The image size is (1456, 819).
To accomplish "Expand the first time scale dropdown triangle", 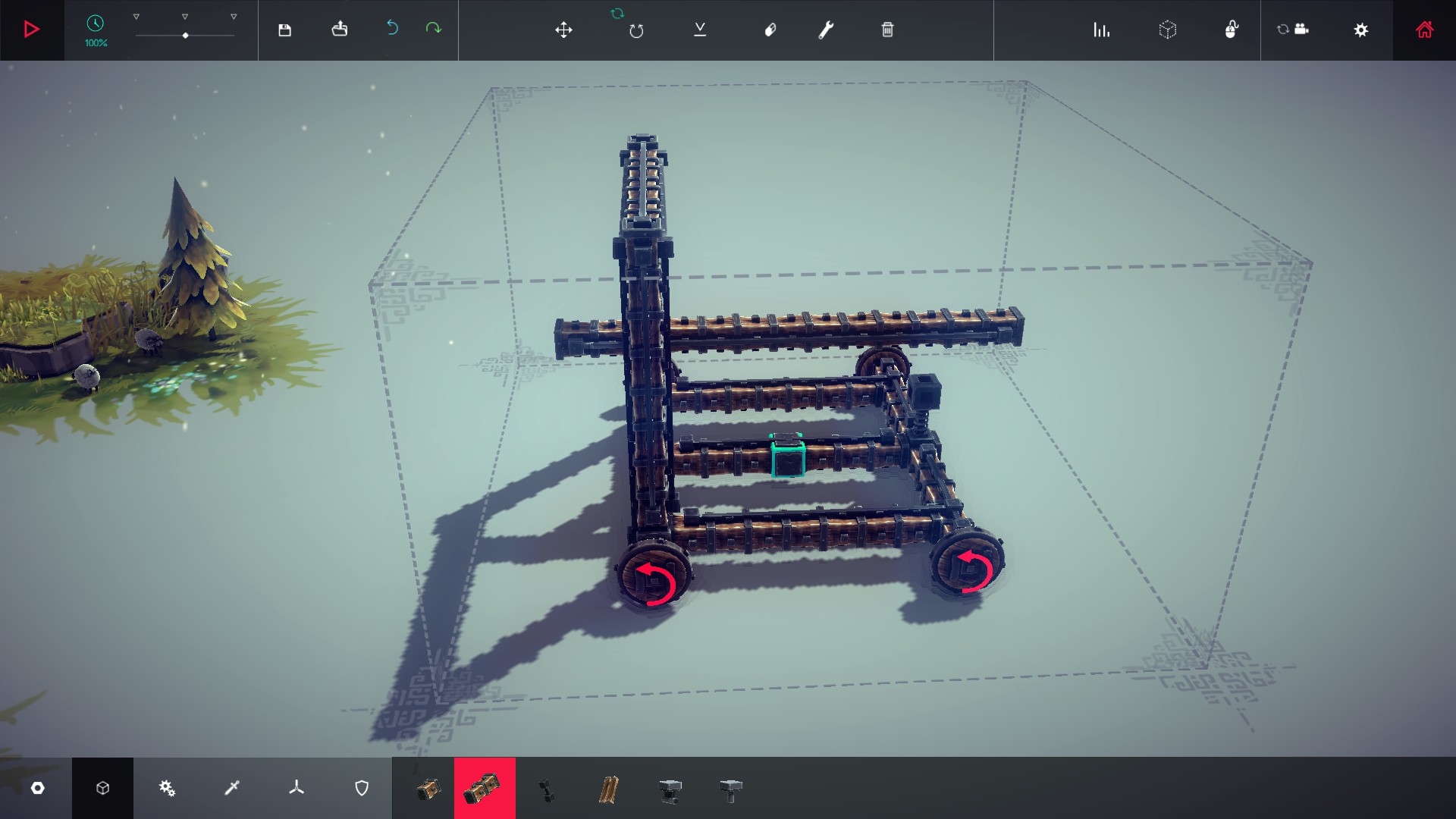I will [136, 17].
